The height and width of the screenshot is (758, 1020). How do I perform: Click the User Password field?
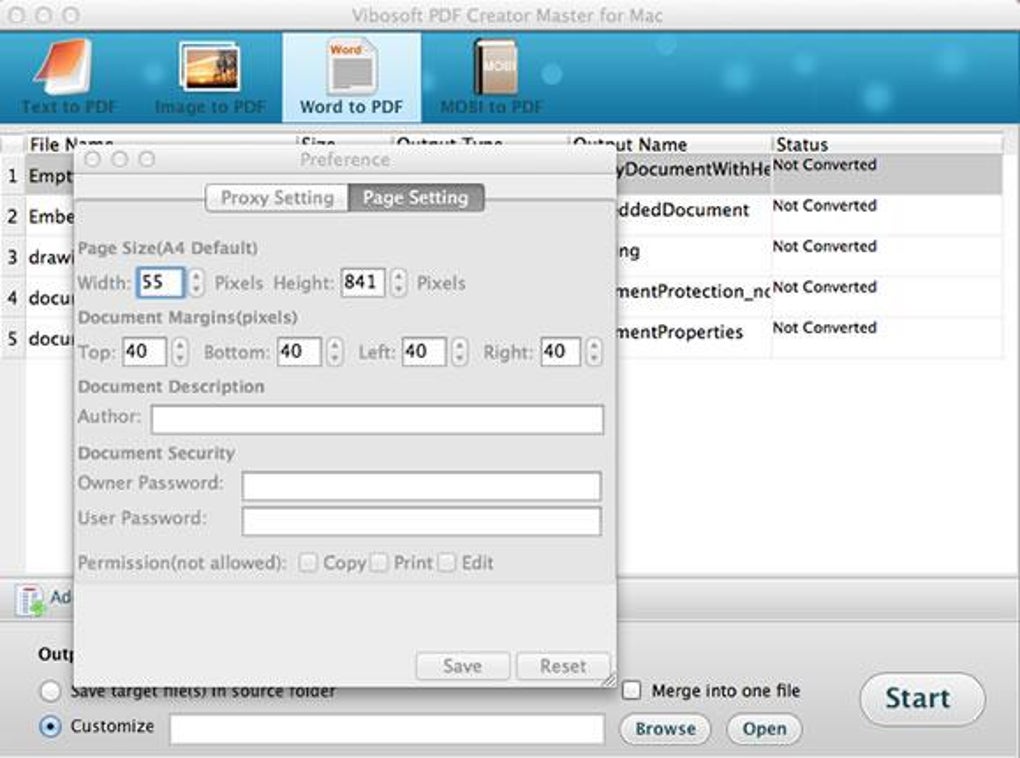click(x=422, y=521)
